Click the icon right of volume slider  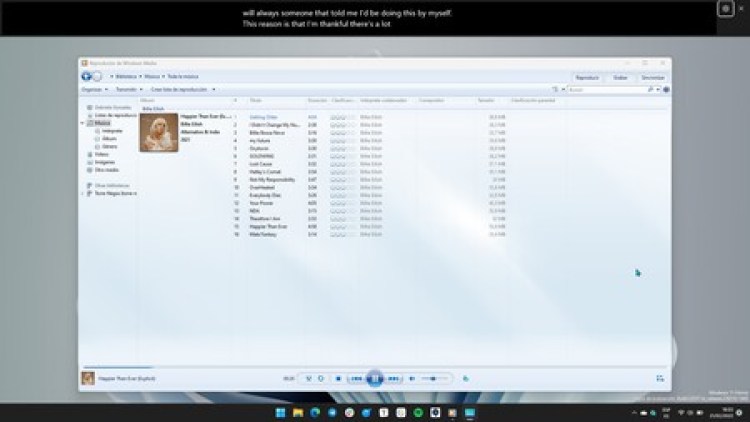coord(465,378)
